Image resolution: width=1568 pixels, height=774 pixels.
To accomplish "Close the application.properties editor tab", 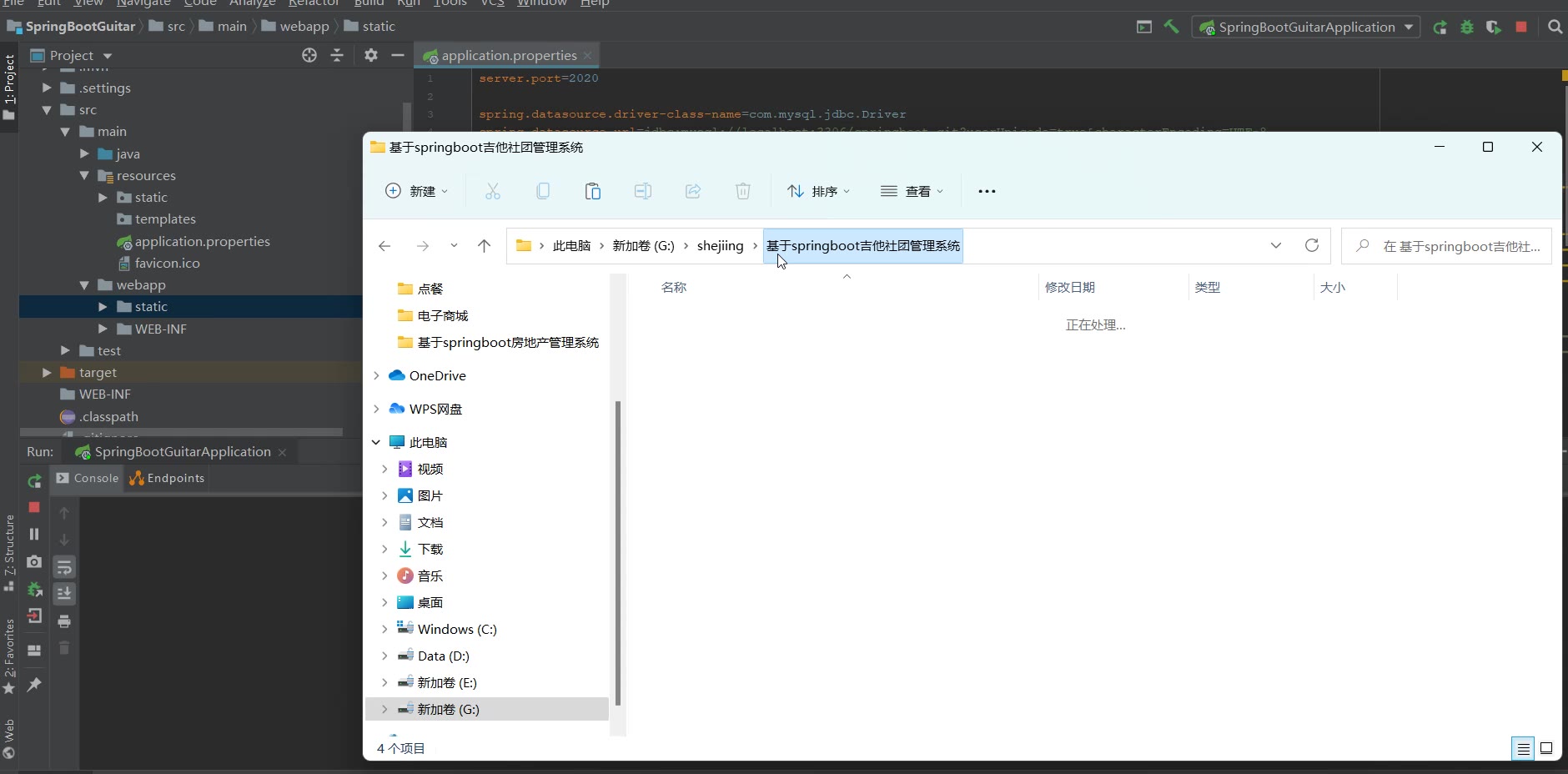I will [x=588, y=55].
